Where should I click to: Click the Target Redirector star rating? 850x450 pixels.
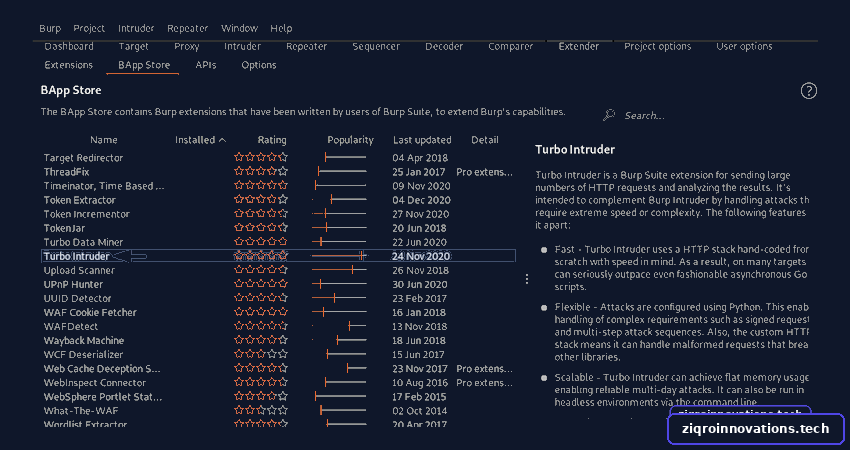coord(261,157)
